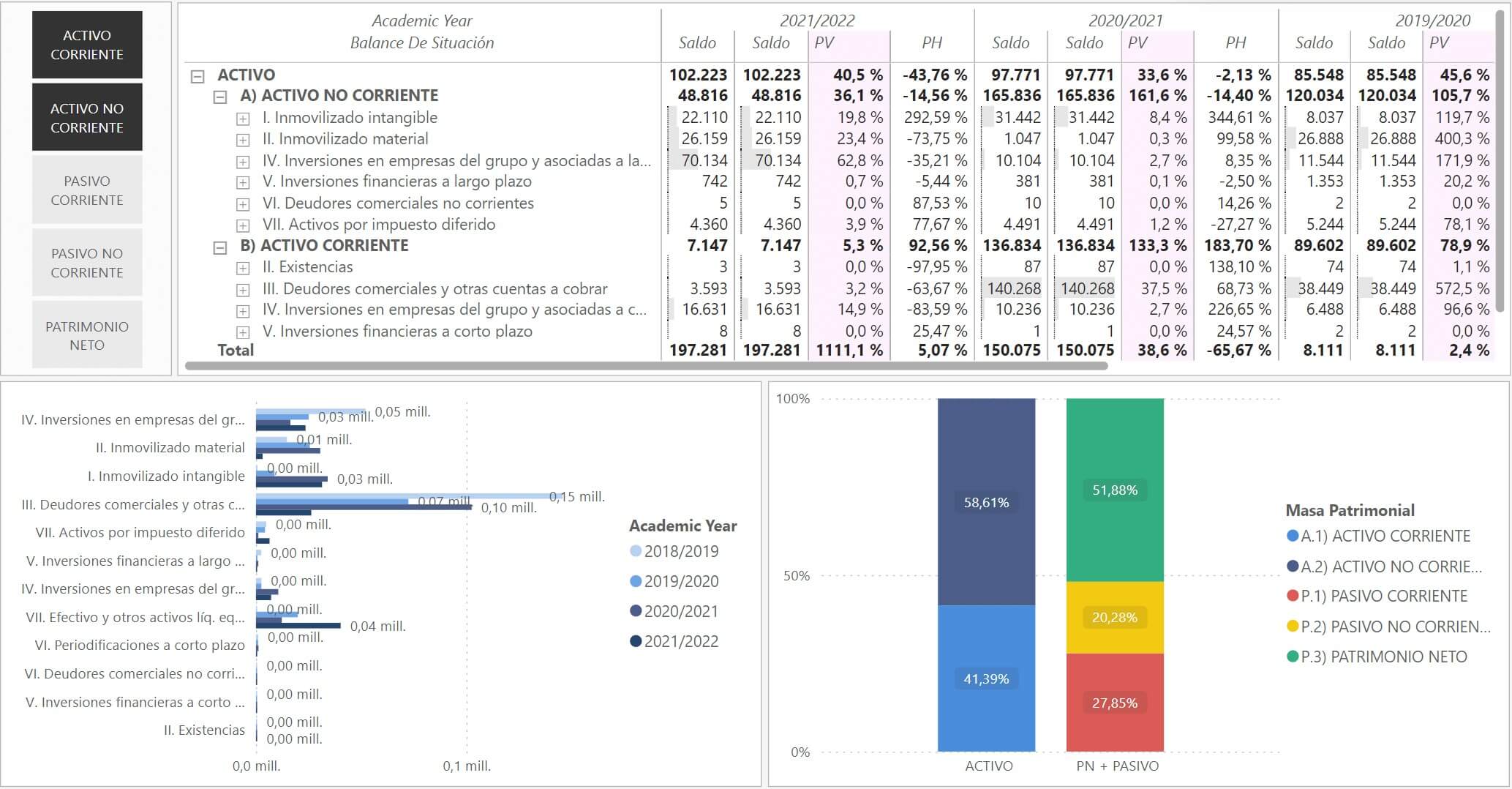This screenshot has height=789, width=1512.
Task: Click the 2021/2022 column header in the table
Action: click(x=817, y=20)
